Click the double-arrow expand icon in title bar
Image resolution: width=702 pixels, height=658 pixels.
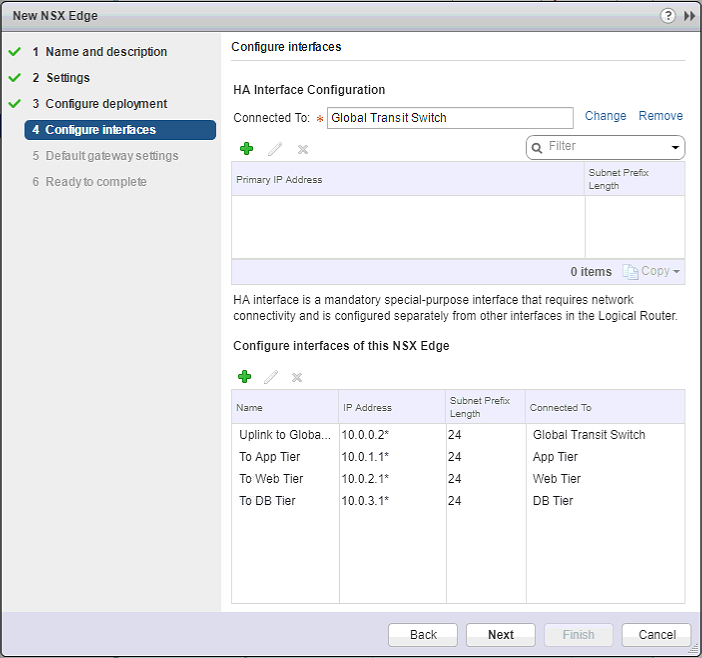689,16
